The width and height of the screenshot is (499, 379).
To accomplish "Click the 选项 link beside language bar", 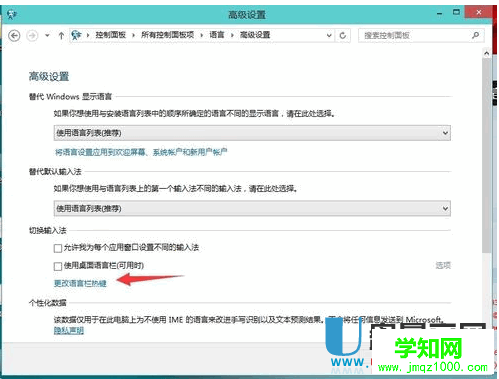I will coord(443,266).
